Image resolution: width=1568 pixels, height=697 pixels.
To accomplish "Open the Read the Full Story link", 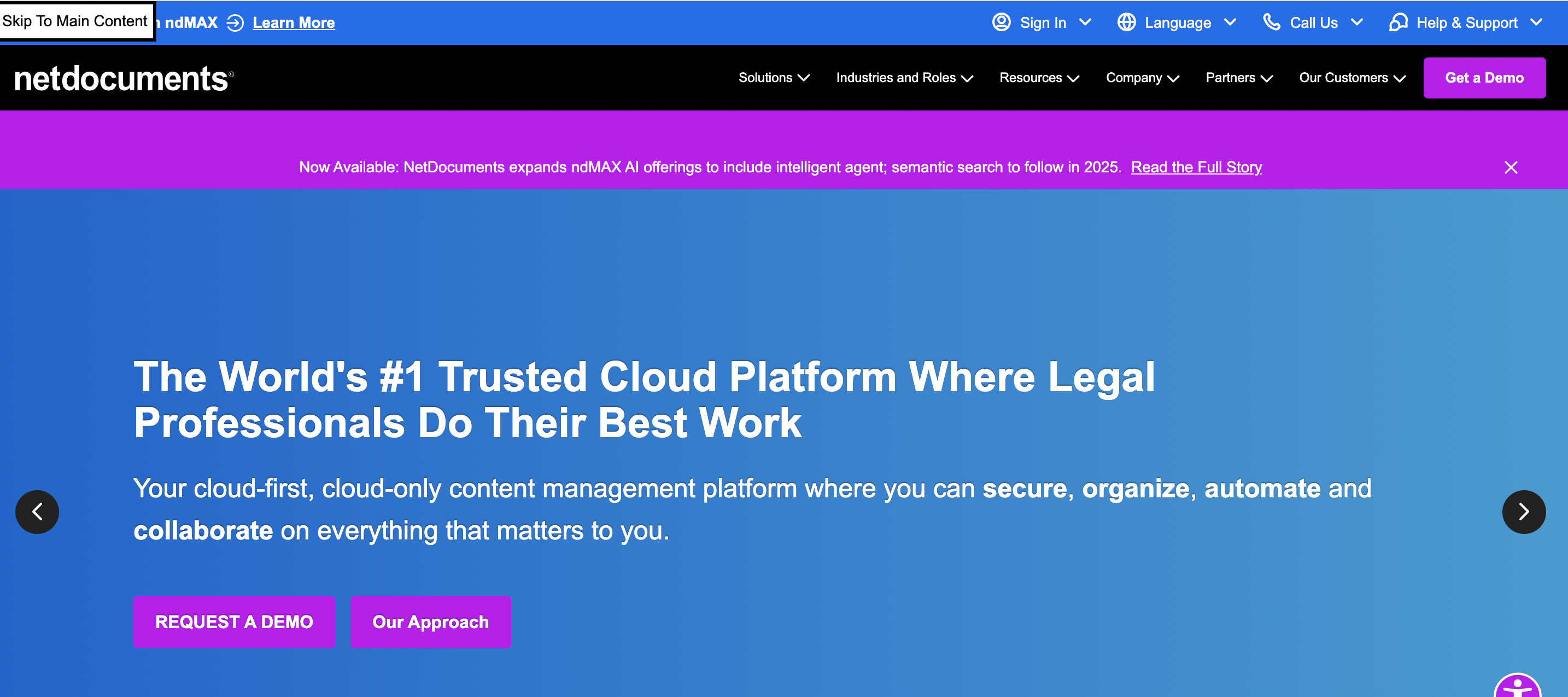I will 1196,167.
